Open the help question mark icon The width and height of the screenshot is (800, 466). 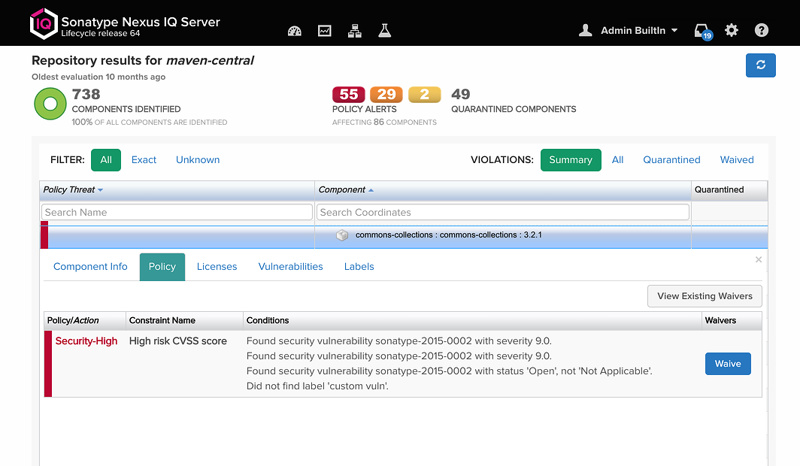[761, 30]
